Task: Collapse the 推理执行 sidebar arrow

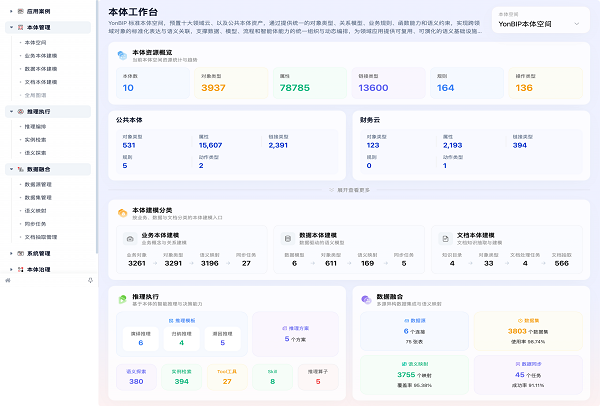Action: point(11,112)
